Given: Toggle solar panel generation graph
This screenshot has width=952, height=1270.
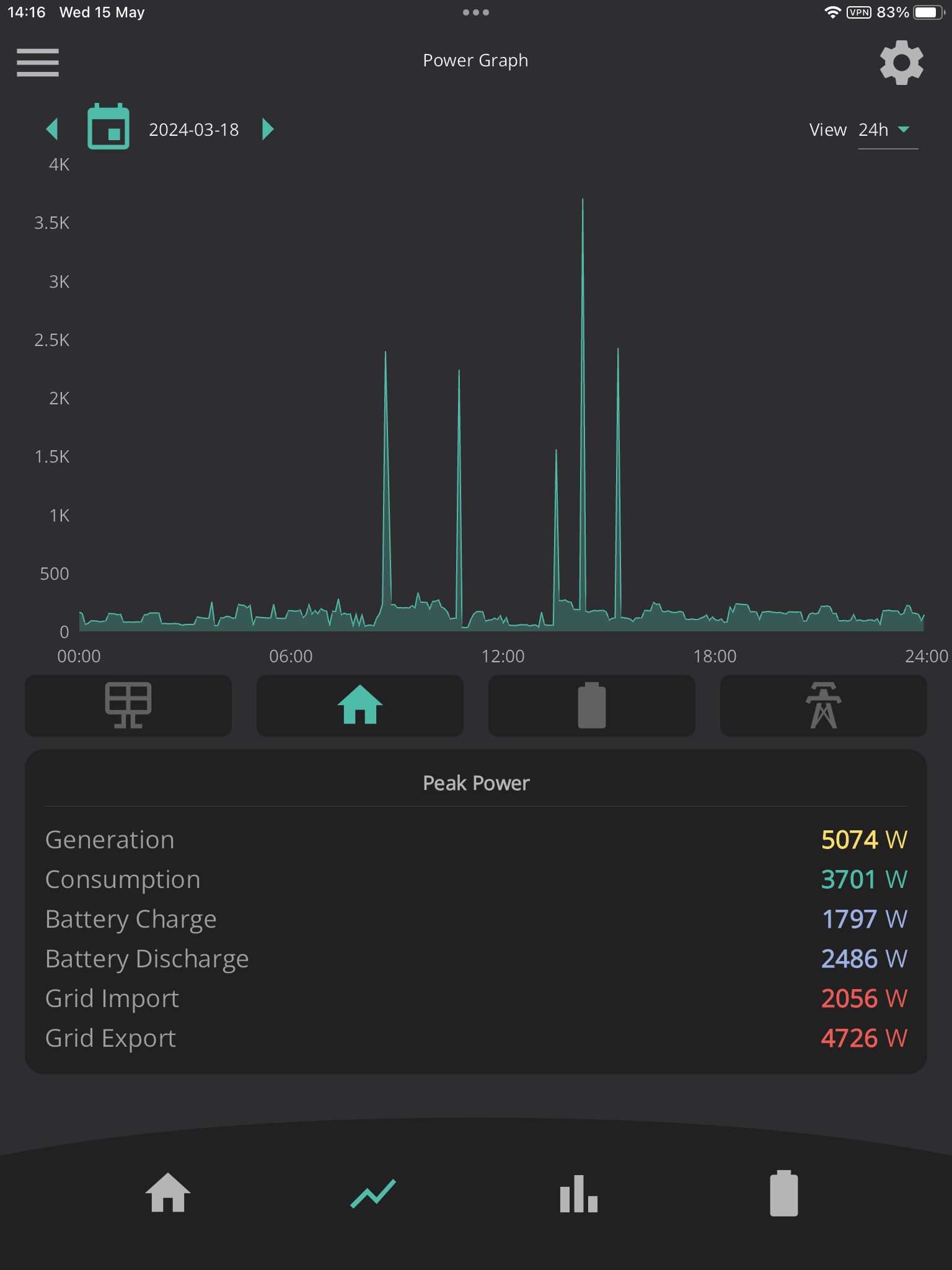Looking at the screenshot, I should pyautogui.click(x=128, y=706).
